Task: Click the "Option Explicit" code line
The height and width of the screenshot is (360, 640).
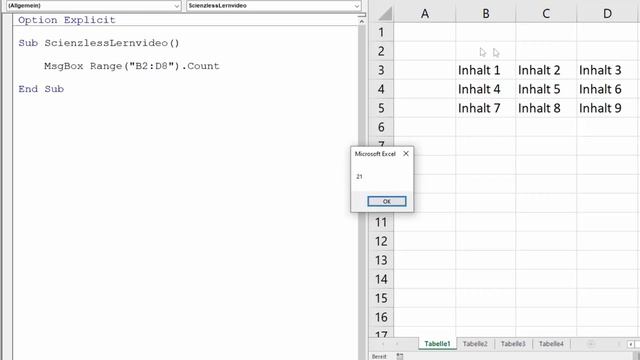Action: pos(67,20)
